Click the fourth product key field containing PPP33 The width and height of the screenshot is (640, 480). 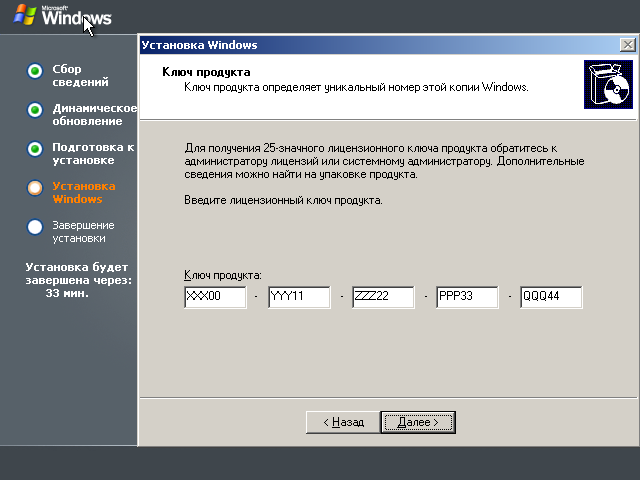[467, 297]
